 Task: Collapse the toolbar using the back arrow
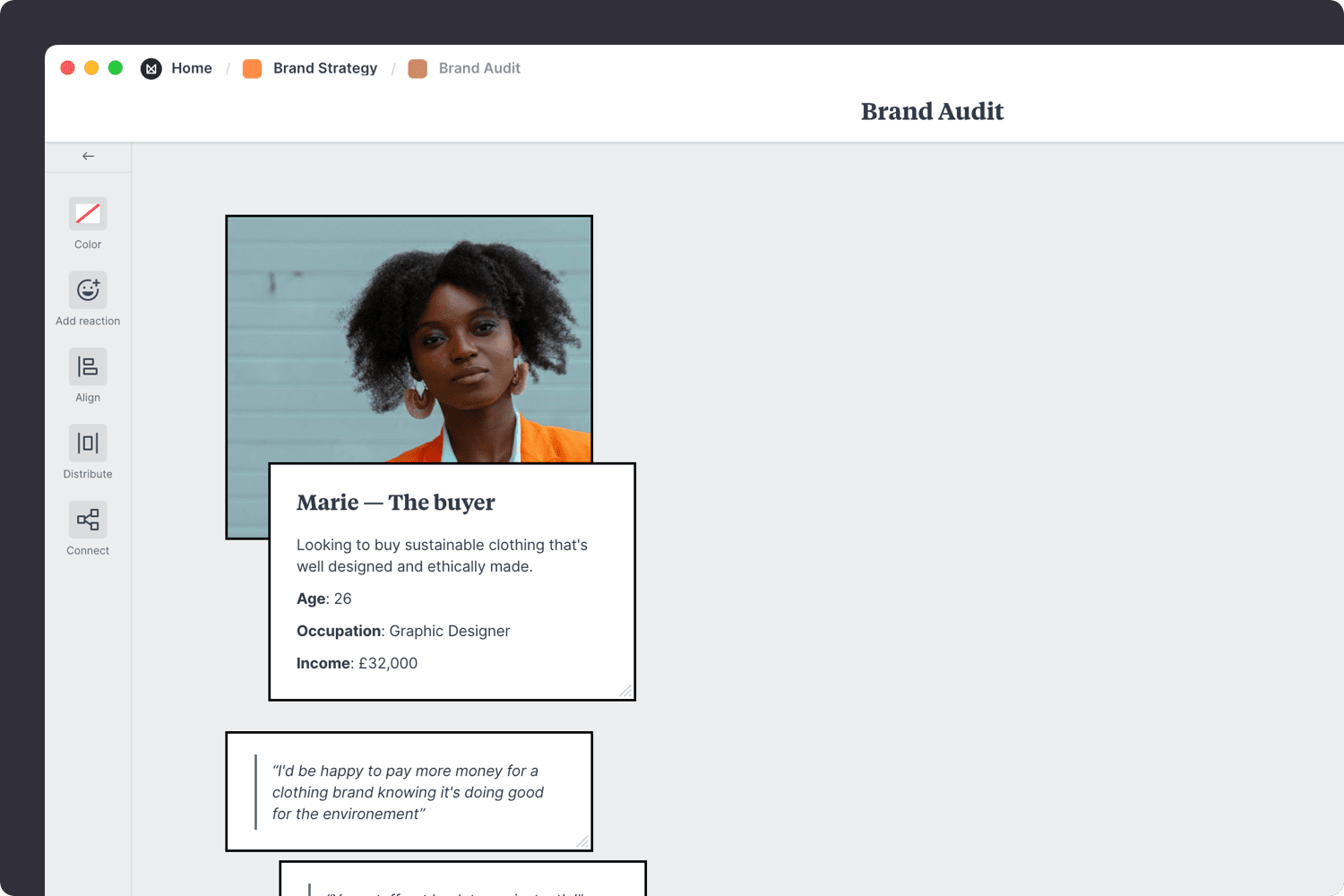point(87,155)
